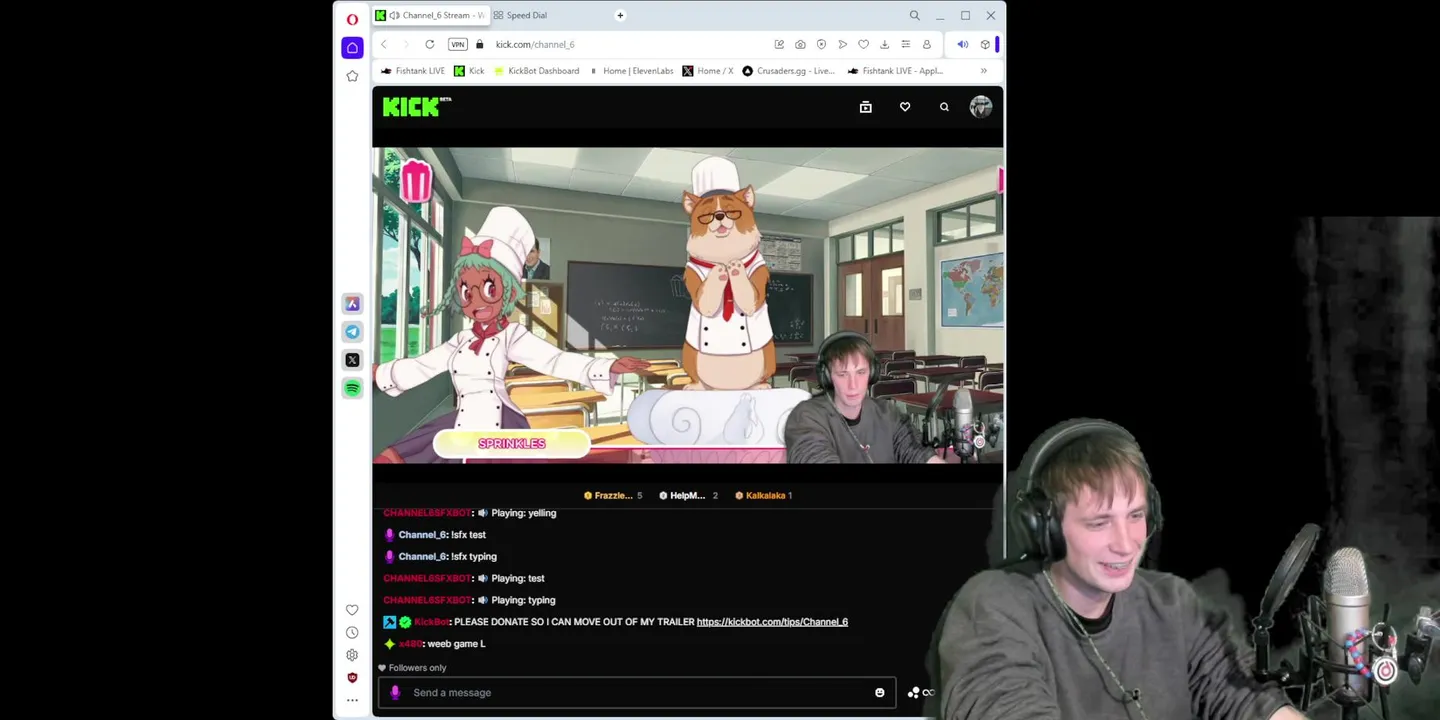Open the bookmarks star in Opera sidebar

tap(352, 76)
